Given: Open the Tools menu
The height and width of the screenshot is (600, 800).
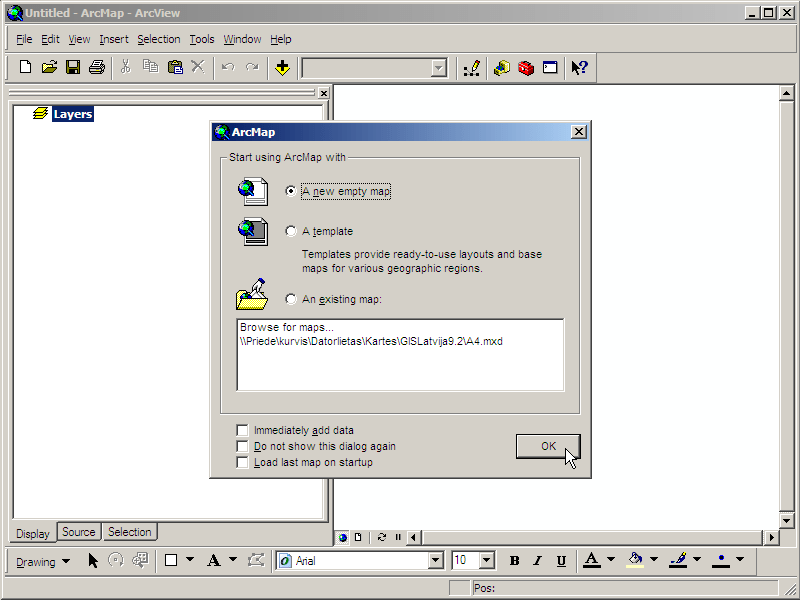Looking at the screenshot, I should (x=202, y=39).
